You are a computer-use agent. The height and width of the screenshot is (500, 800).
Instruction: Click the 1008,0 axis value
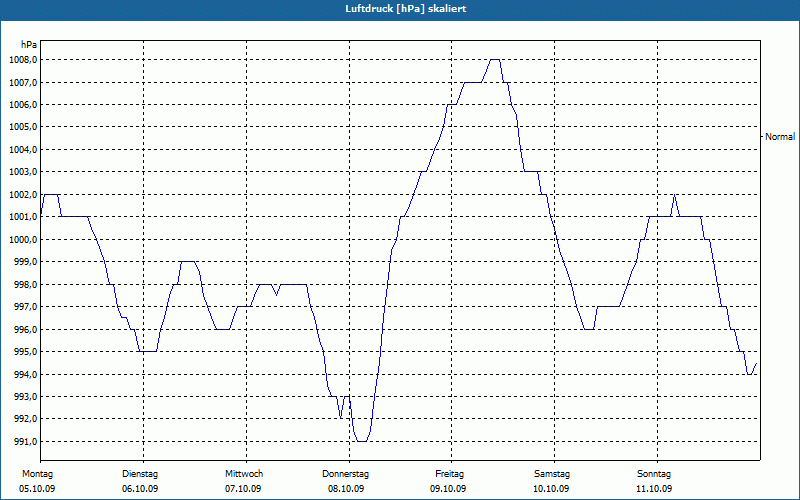tap(22, 60)
